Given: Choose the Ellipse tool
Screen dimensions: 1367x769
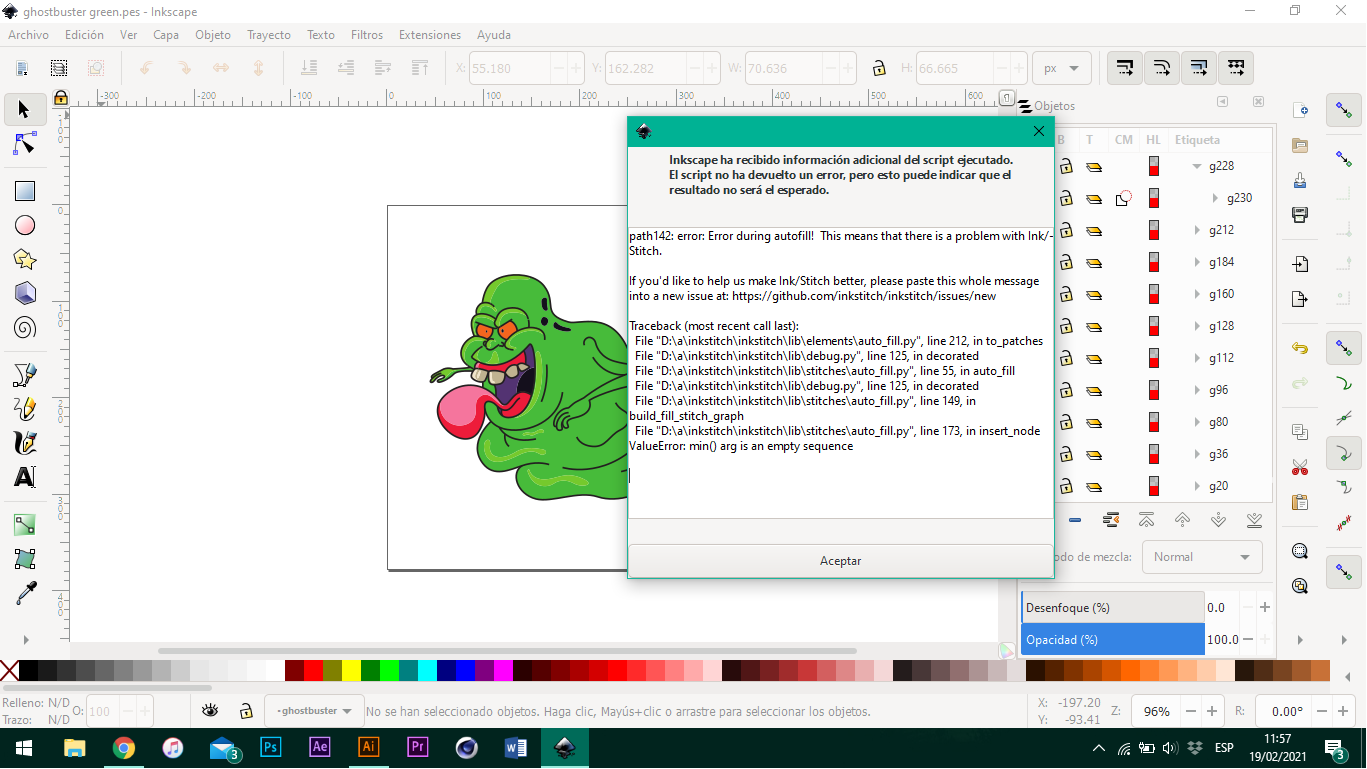Looking at the screenshot, I should 25,225.
